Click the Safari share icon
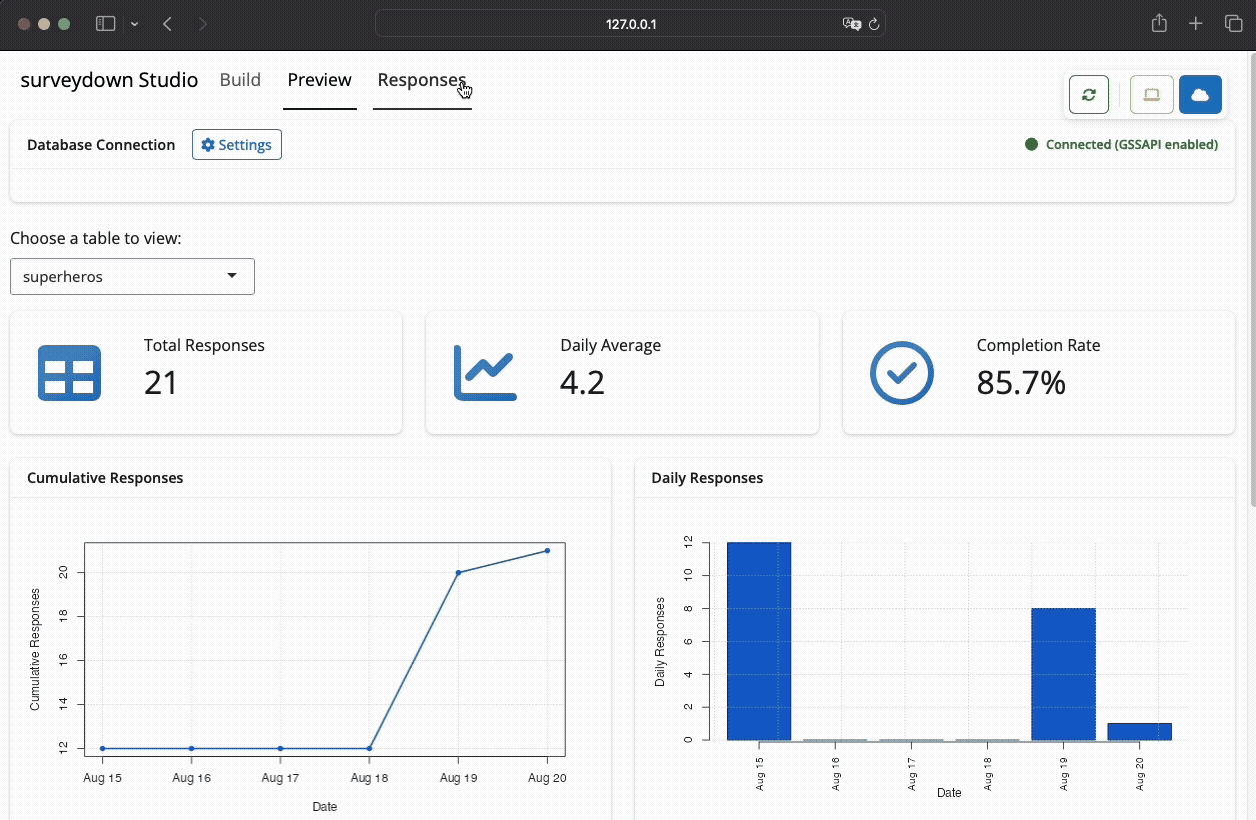The height and width of the screenshot is (820, 1256). click(x=1159, y=24)
